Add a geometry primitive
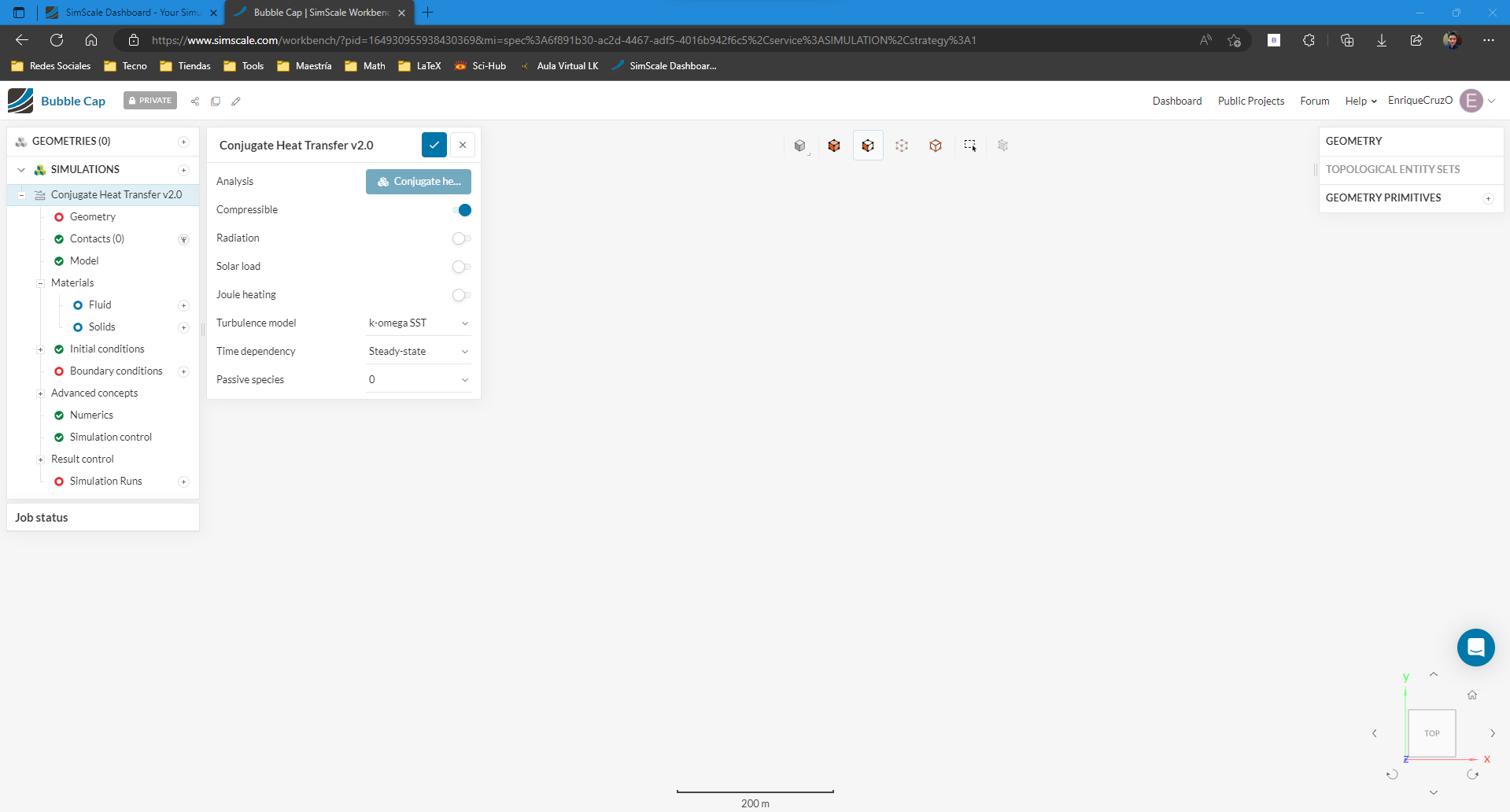The image size is (1510, 812). click(x=1488, y=198)
